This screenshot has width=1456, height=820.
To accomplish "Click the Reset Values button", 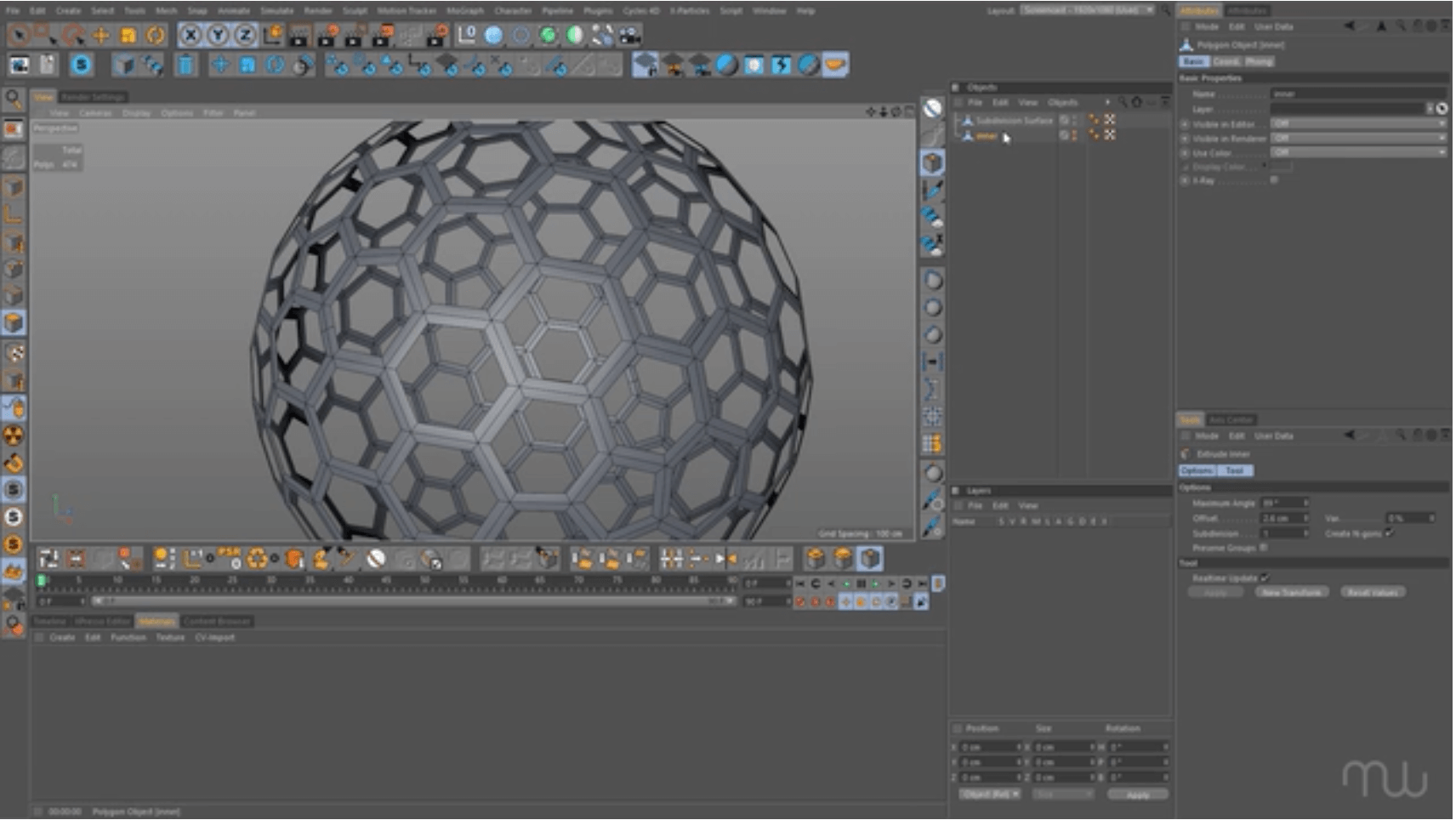I will (1373, 592).
